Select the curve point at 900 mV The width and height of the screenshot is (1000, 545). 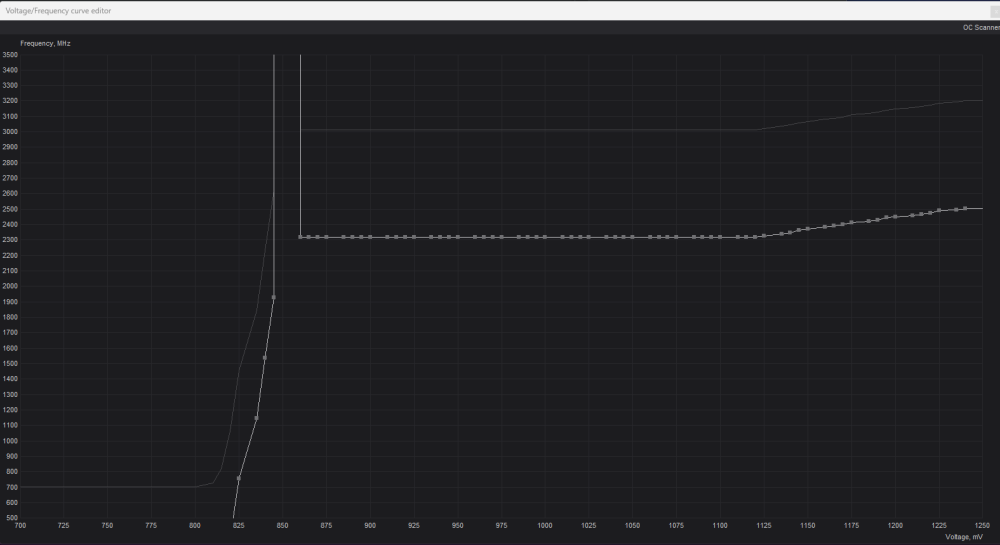point(370,237)
